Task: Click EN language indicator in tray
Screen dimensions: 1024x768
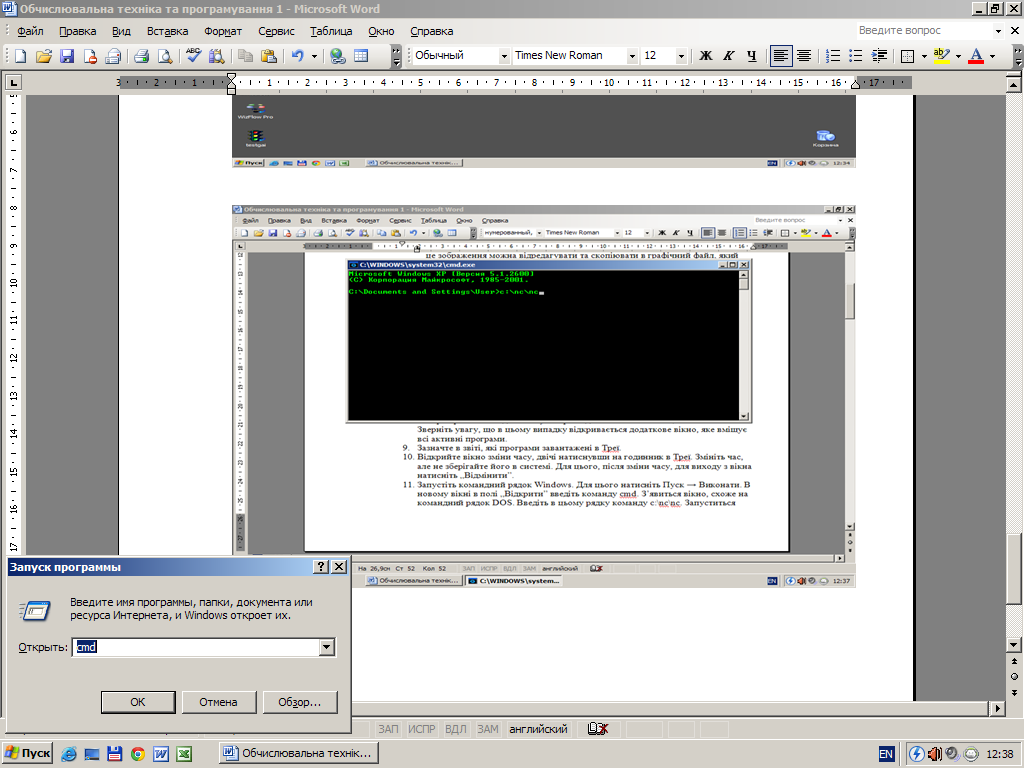Action: pyautogui.click(x=886, y=754)
